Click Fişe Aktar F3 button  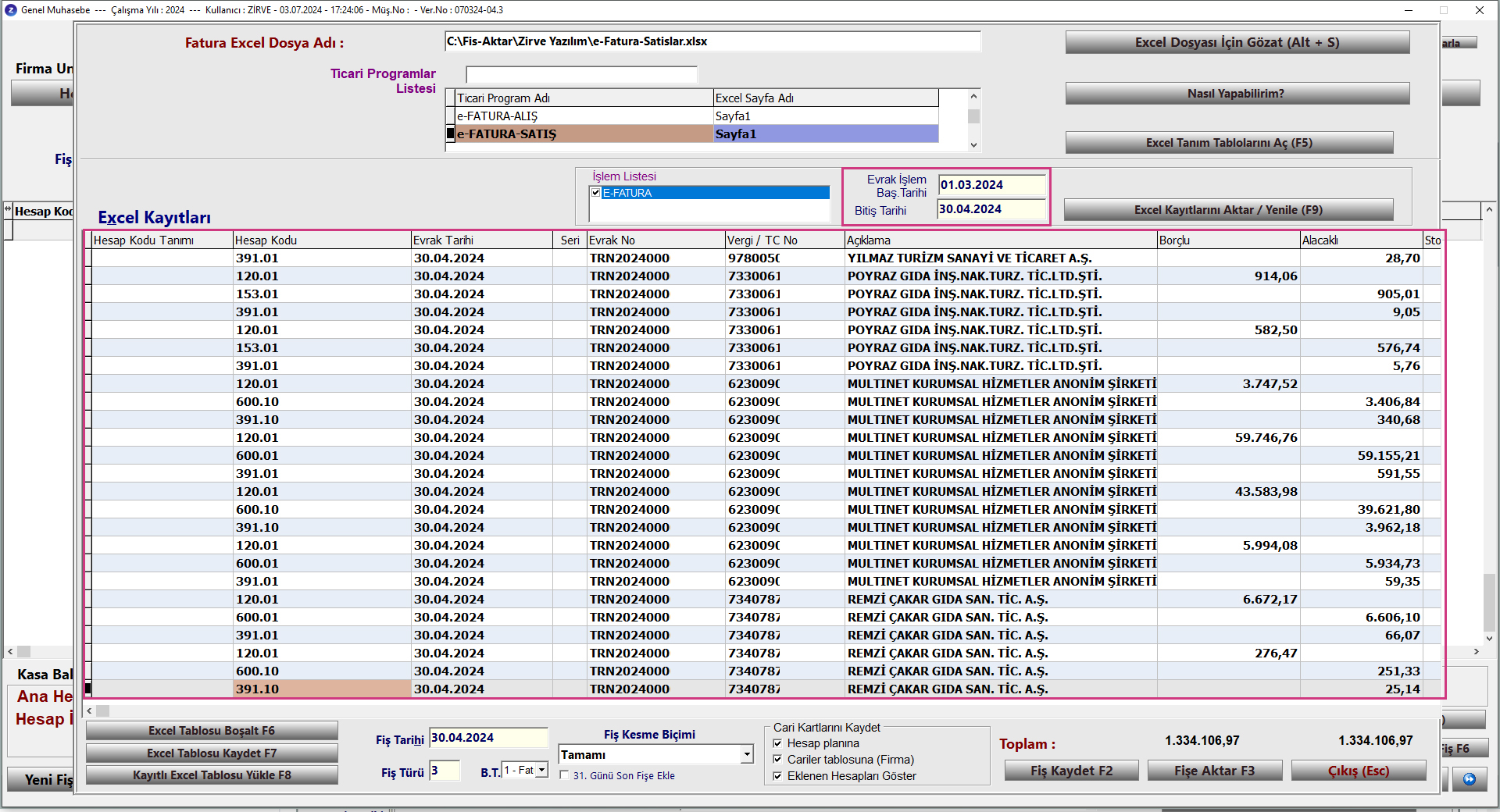1214,771
